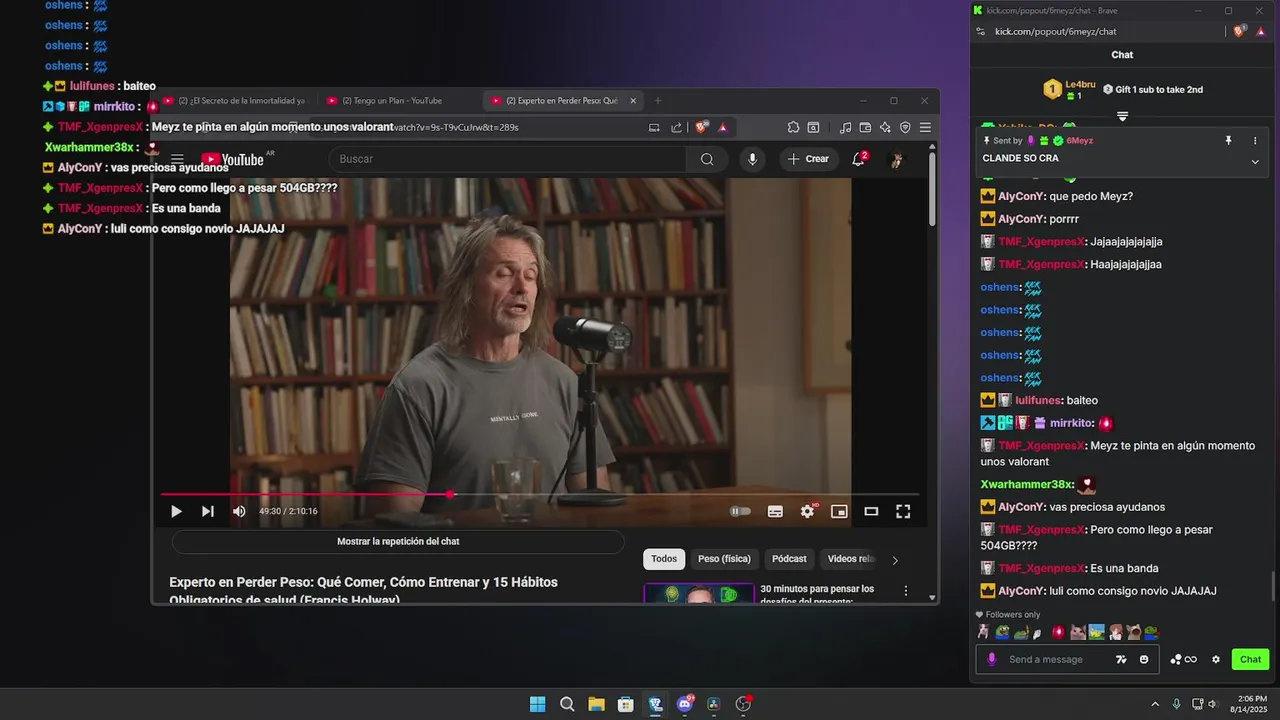This screenshot has height=720, width=1280.
Task: Open Windows Start menu
Action: click(x=537, y=704)
